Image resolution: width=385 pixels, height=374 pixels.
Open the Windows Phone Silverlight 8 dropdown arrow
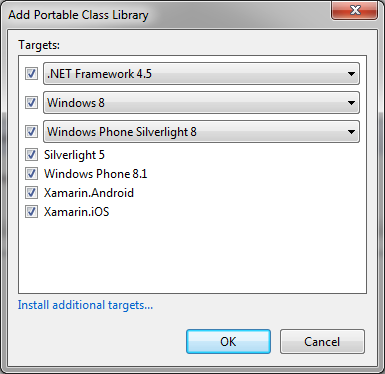tap(351, 132)
